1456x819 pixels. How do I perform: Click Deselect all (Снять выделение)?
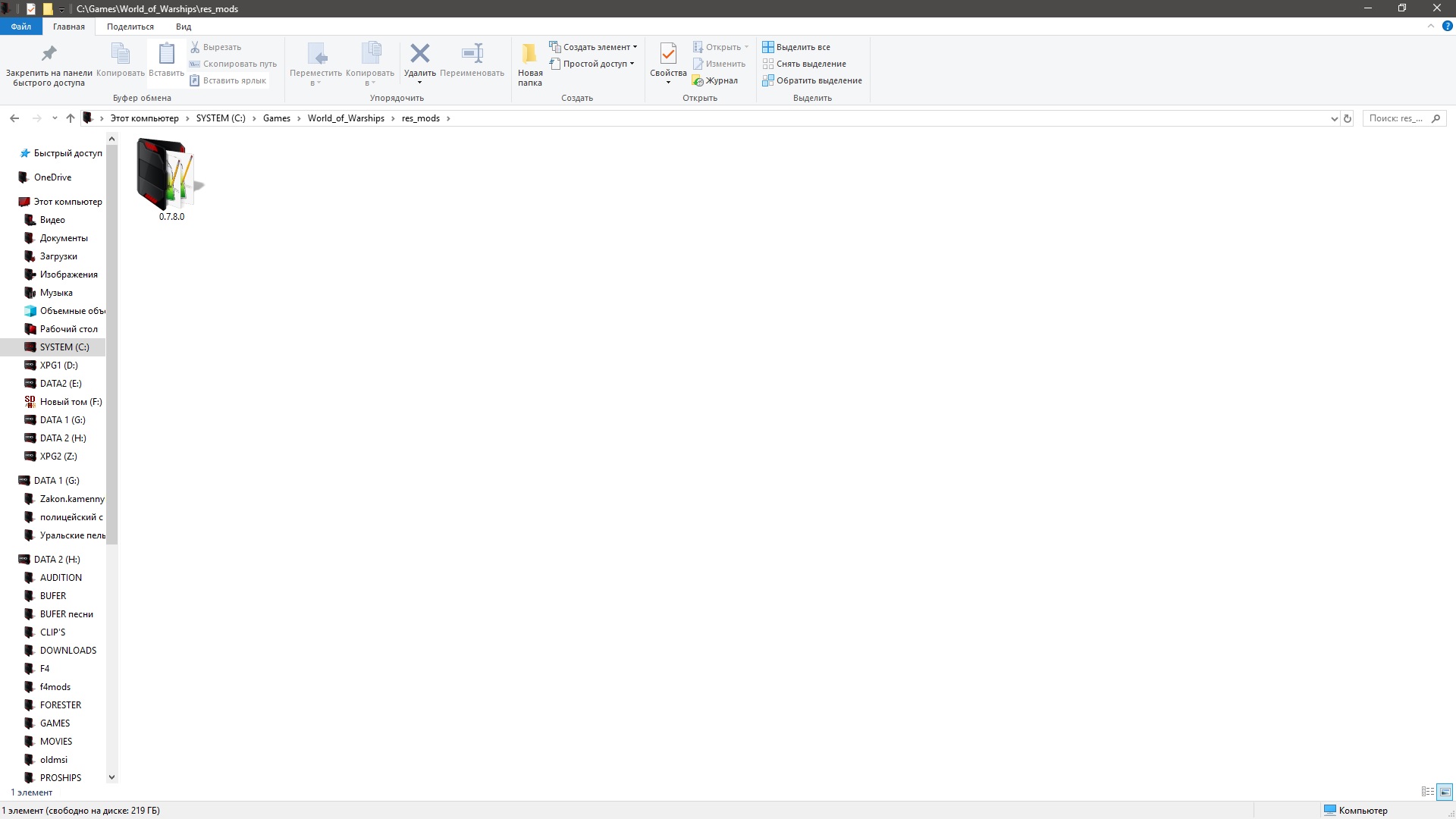coord(805,64)
